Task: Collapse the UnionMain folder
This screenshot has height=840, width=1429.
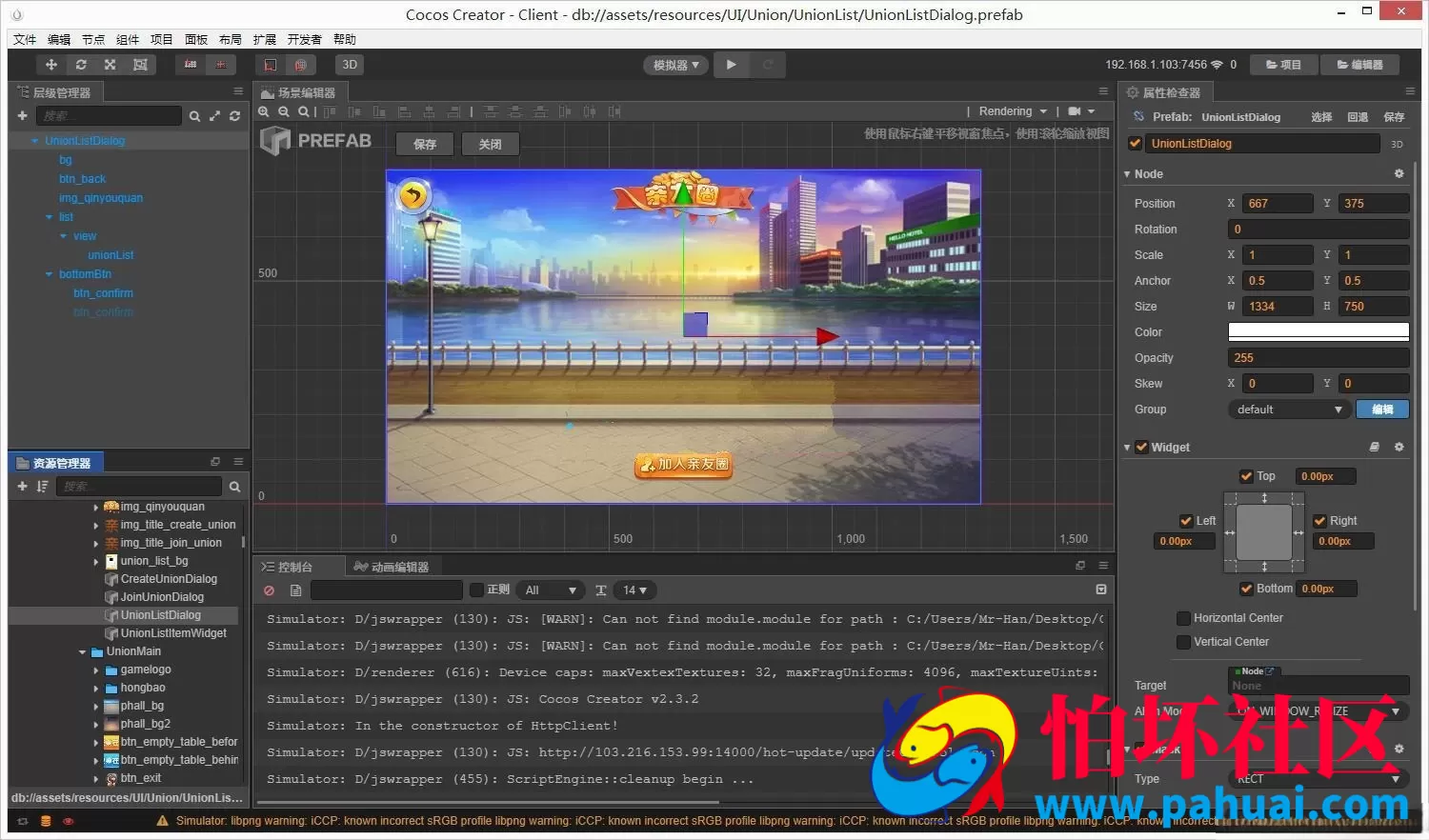Action: click(82, 652)
